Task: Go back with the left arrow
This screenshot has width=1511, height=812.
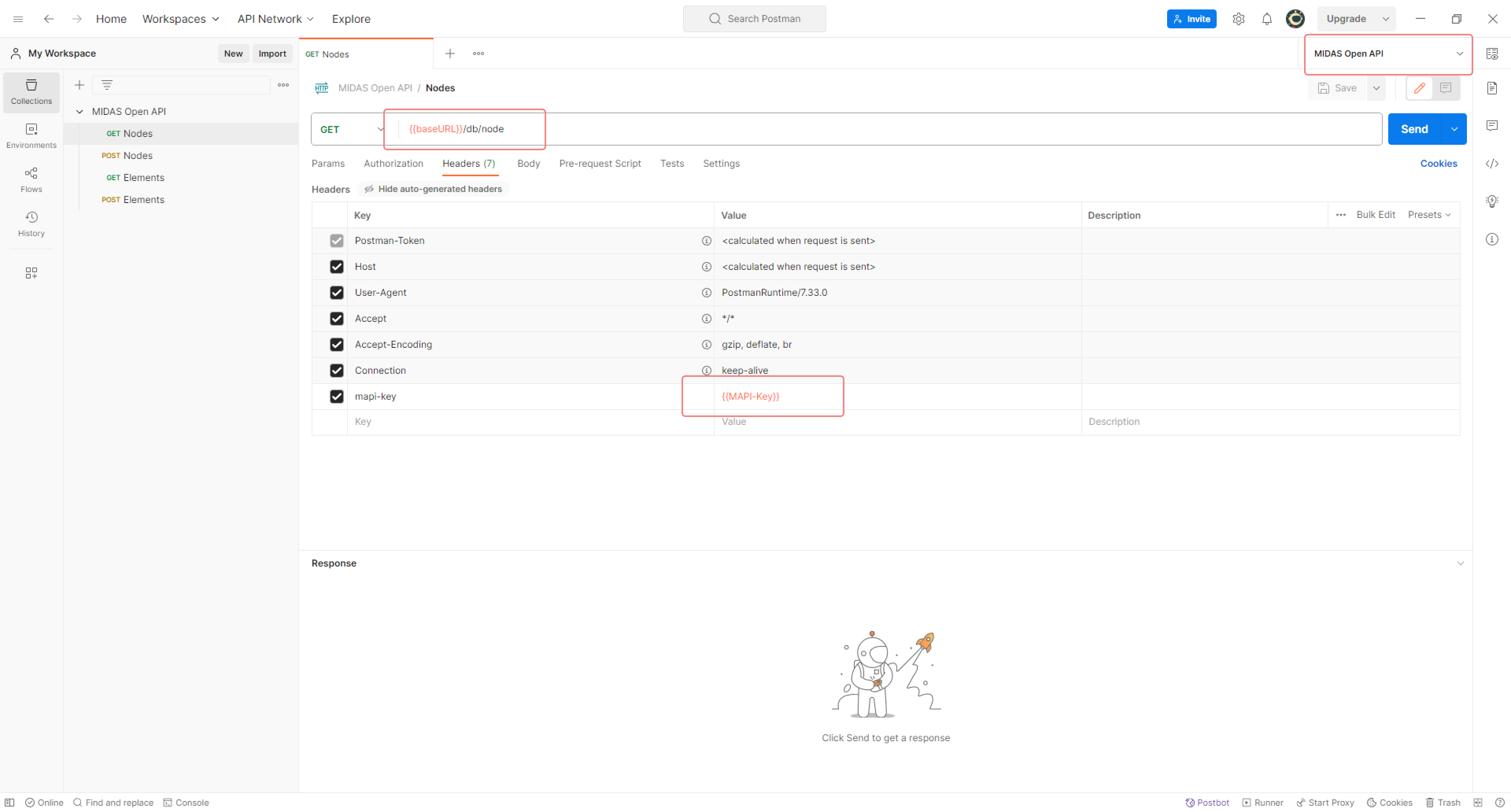Action: 49,19
